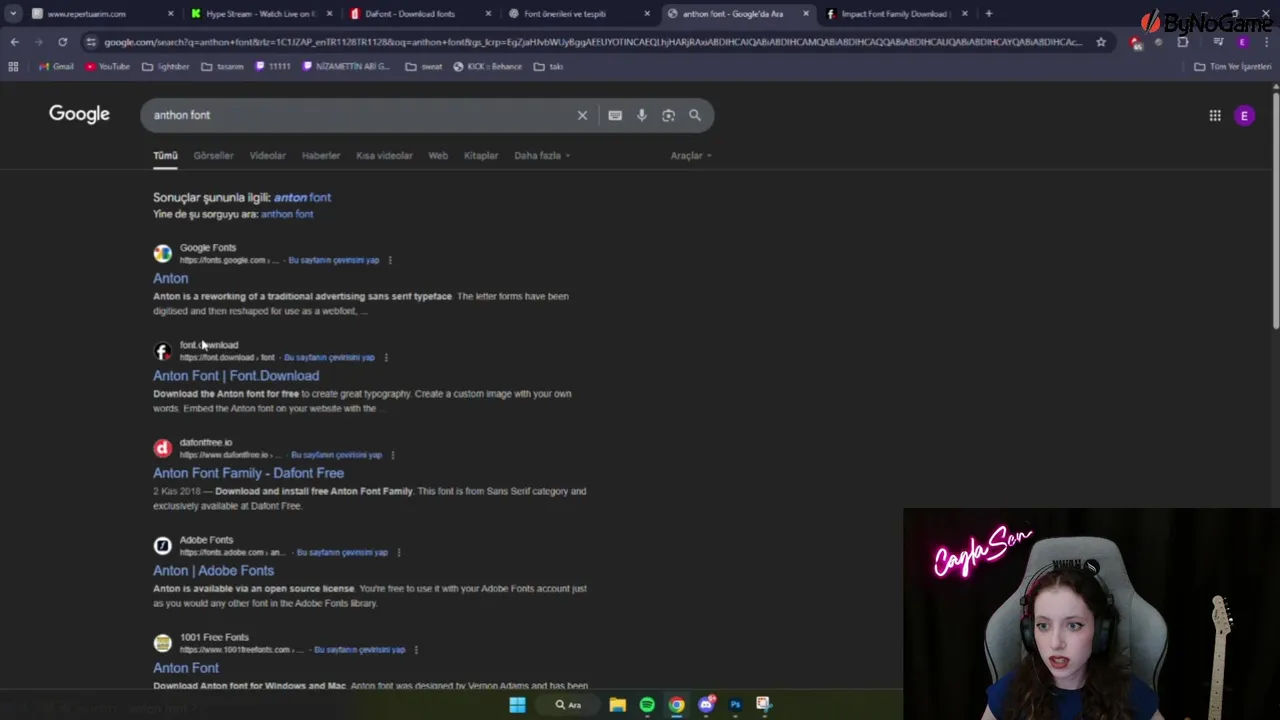
Task: Click the Google search input field
Action: [x=360, y=115]
